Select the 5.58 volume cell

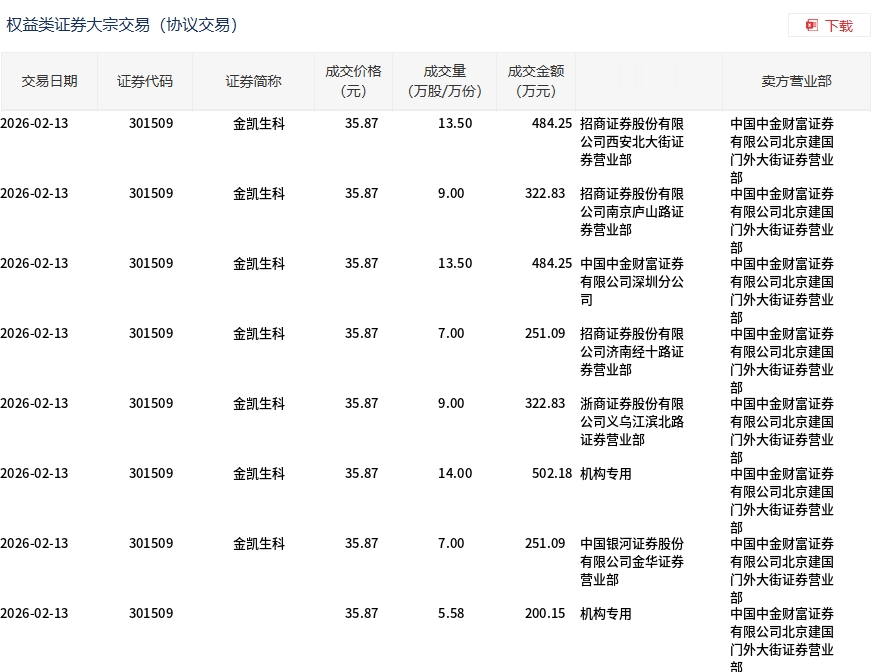point(451,613)
